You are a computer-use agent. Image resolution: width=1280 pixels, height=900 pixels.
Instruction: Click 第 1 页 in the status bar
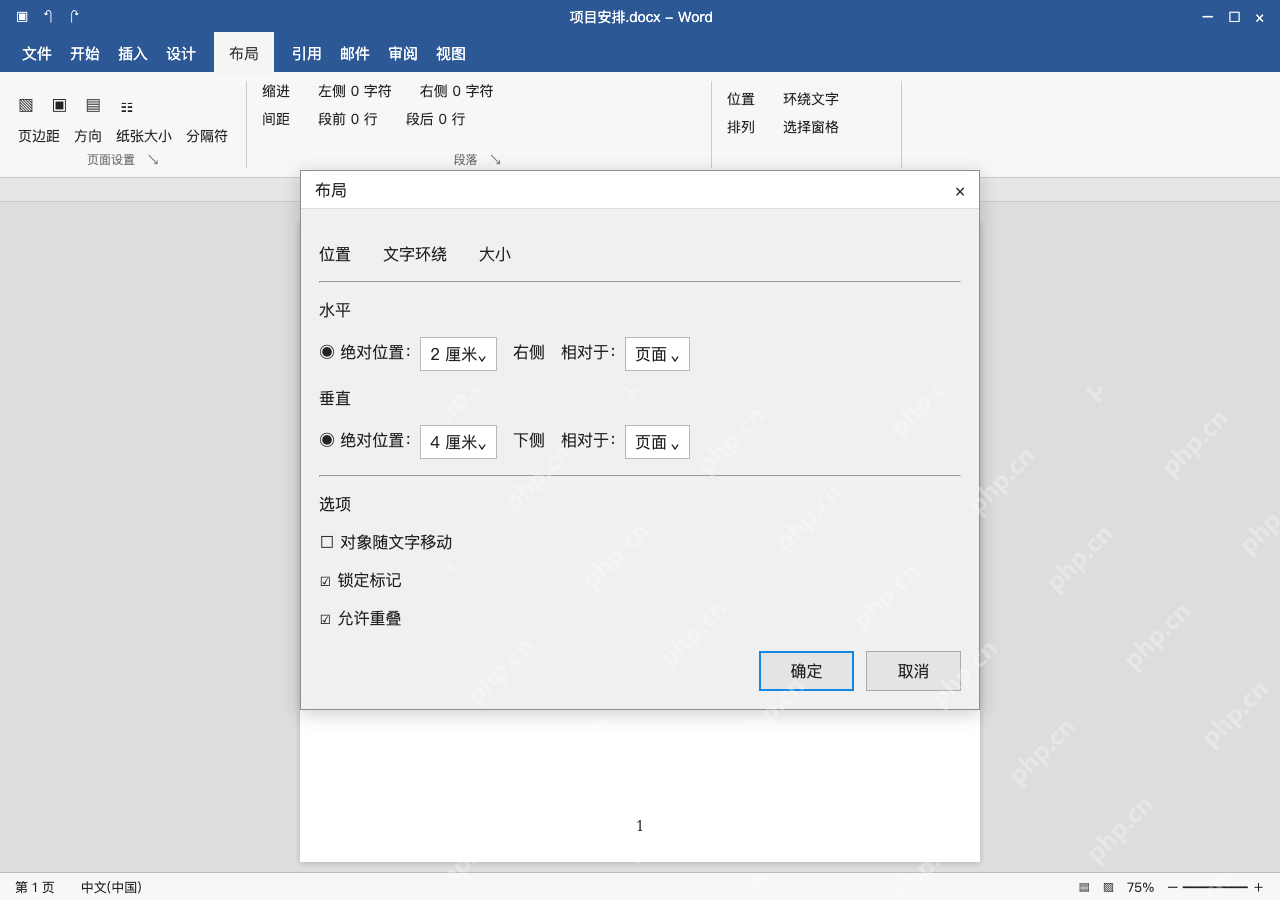point(35,887)
